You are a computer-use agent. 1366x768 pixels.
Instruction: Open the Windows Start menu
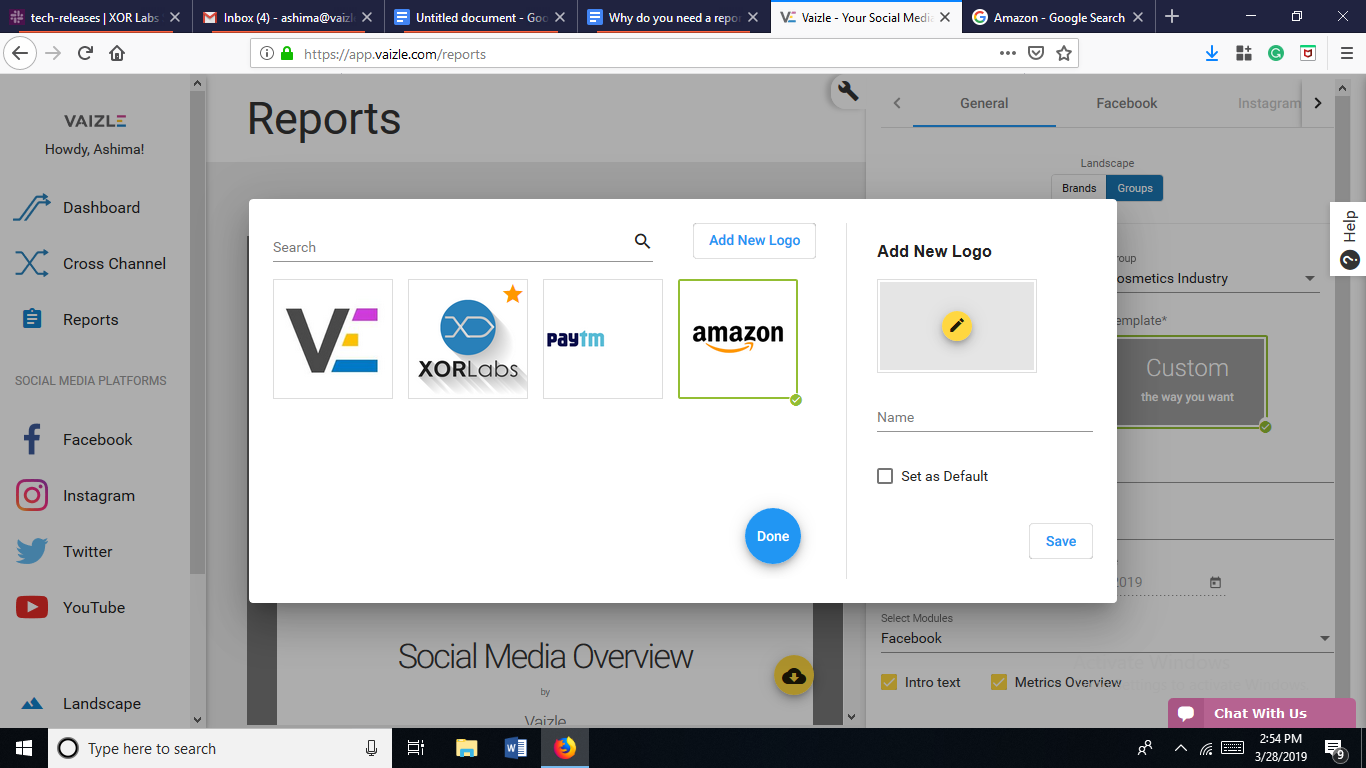tap(24, 748)
